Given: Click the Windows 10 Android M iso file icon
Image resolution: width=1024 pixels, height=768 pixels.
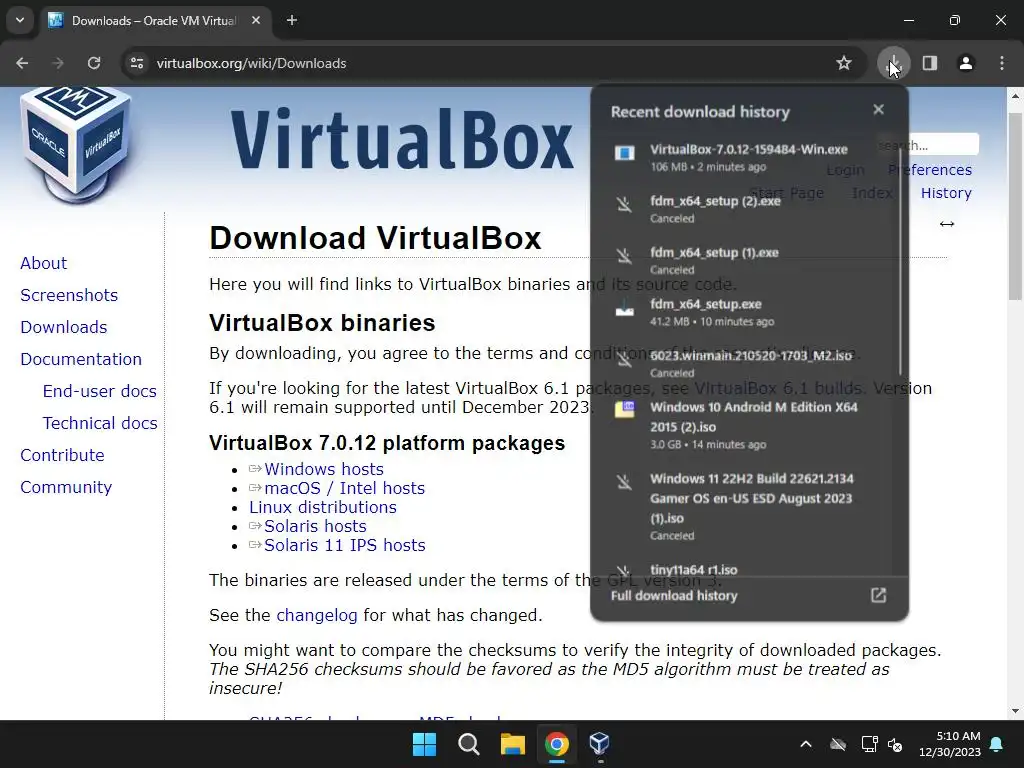Looking at the screenshot, I should tap(624, 409).
